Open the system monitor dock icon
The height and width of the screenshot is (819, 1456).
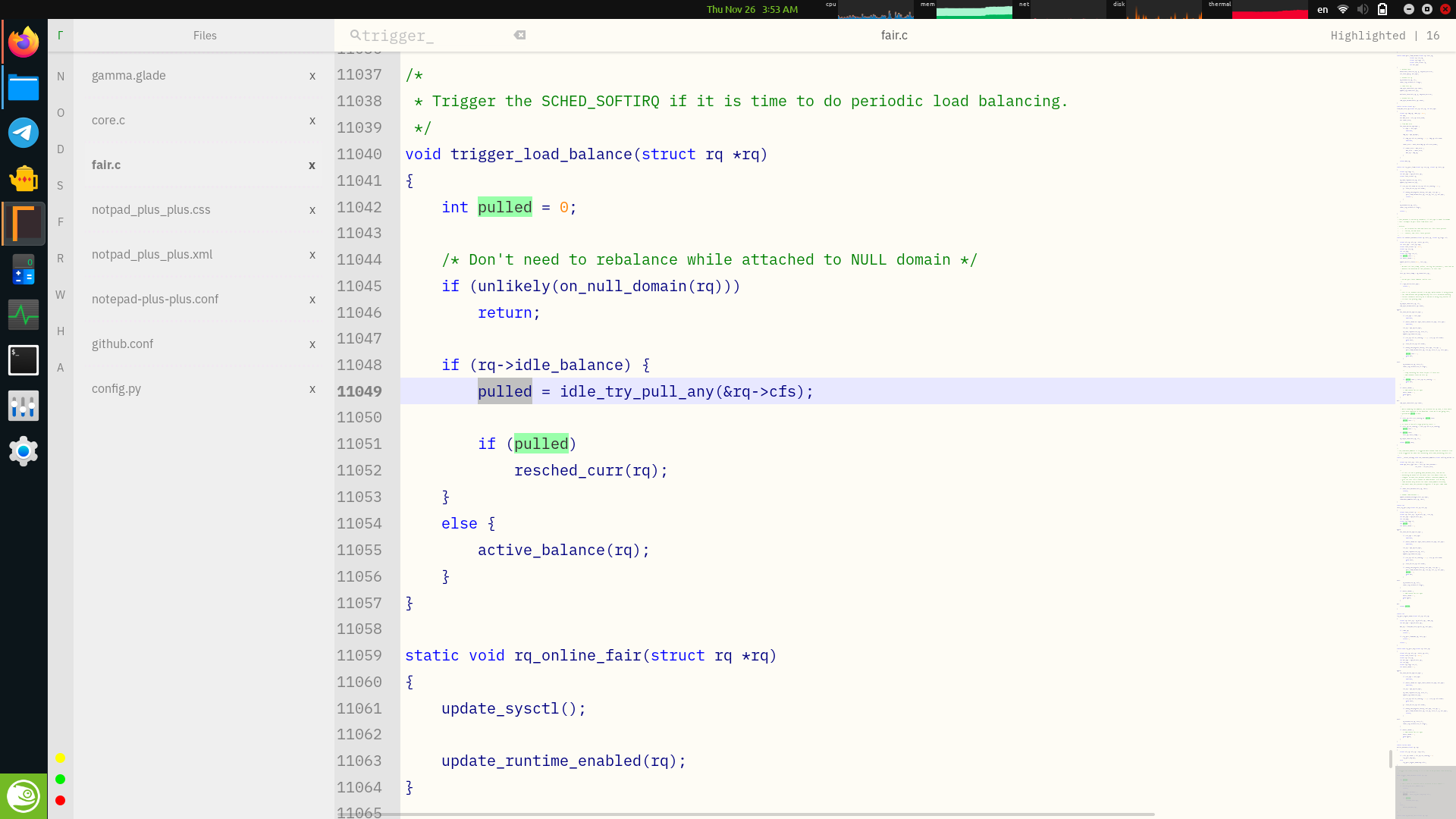(x=24, y=315)
